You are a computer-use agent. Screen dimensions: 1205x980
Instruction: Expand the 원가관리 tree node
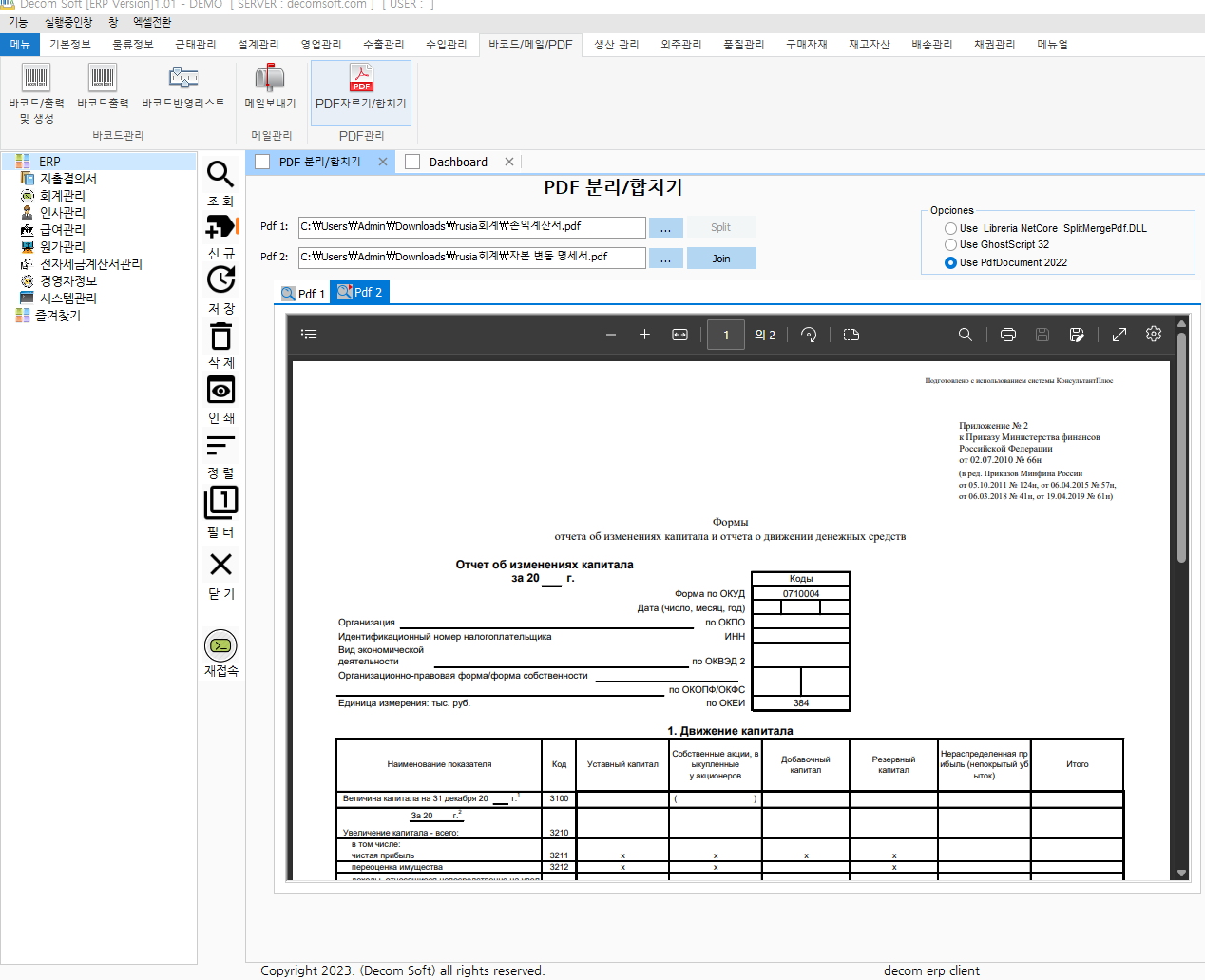coord(61,247)
